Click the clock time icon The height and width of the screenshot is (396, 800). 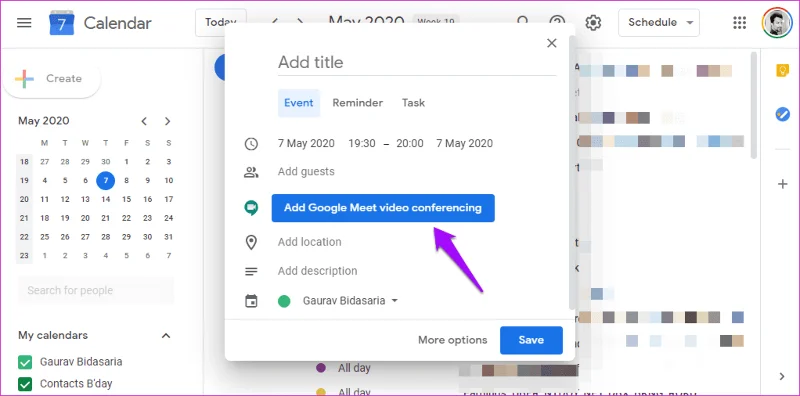click(251, 144)
